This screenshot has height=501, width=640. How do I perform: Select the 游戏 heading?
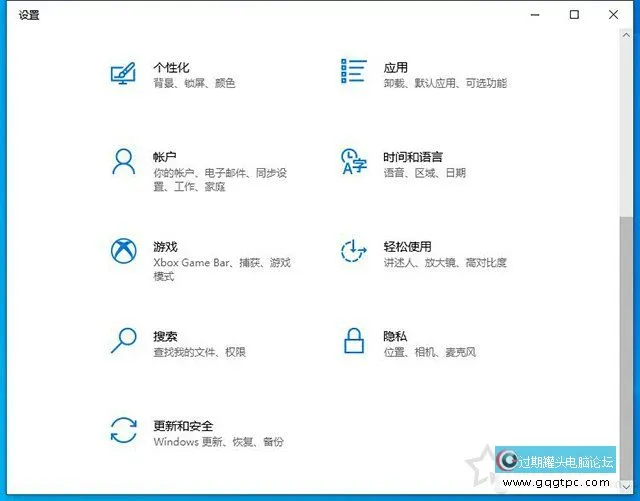point(165,247)
